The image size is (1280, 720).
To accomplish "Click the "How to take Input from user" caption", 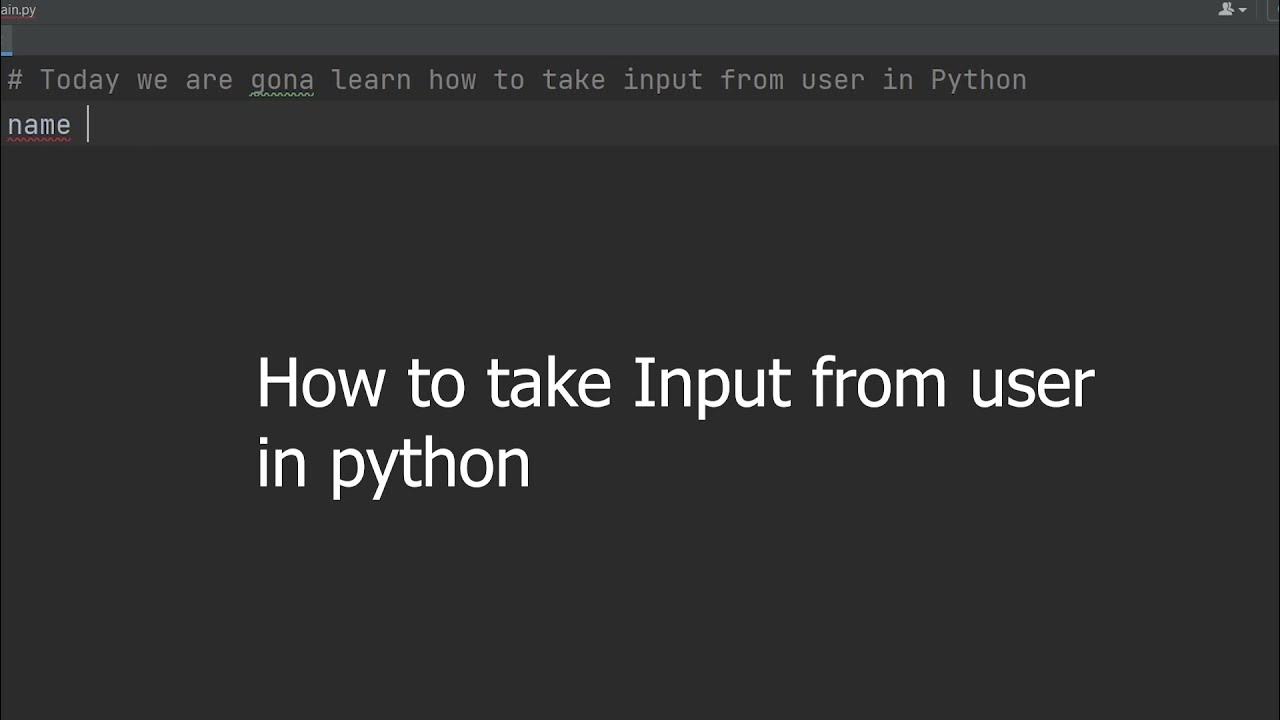I will [675, 383].
